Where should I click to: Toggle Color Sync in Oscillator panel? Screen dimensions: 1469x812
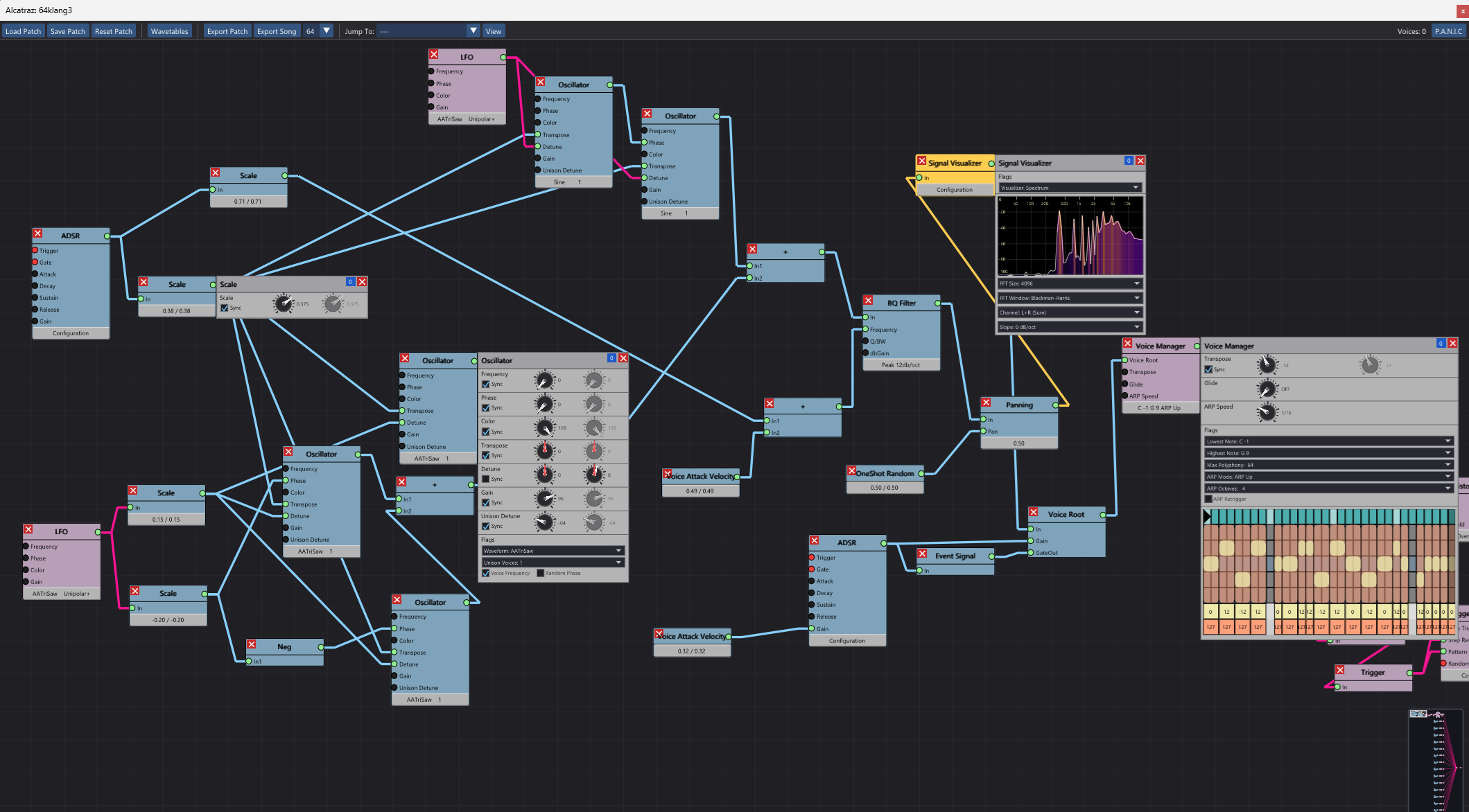[x=485, y=432]
